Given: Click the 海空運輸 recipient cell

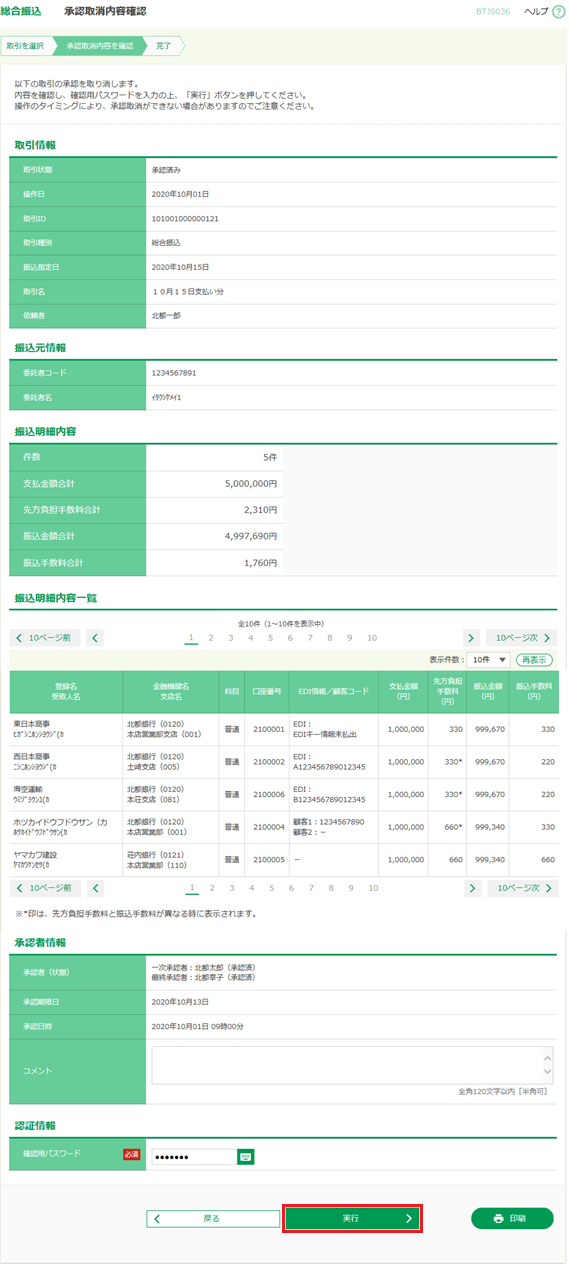Looking at the screenshot, I should [x=66, y=795].
